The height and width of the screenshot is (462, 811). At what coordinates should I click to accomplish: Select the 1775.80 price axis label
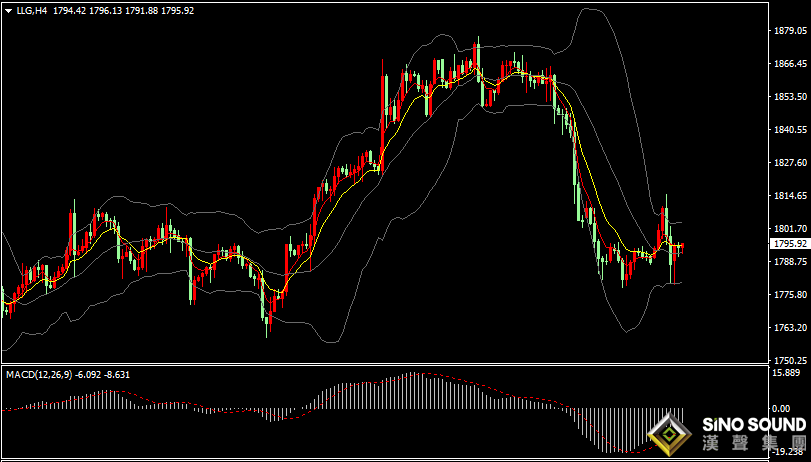coord(790,294)
